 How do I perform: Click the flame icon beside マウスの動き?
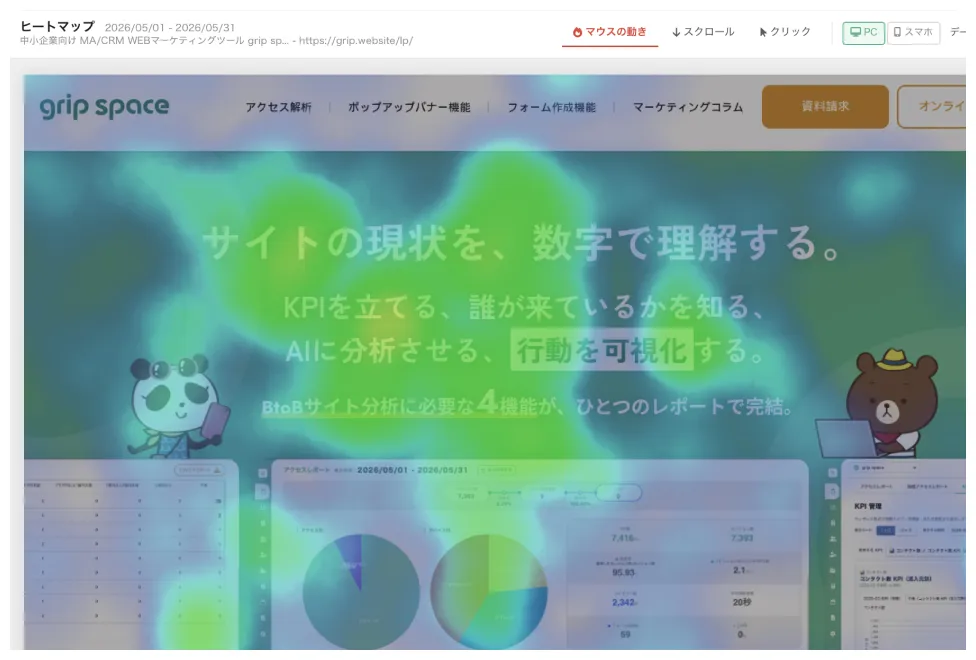[x=578, y=32]
